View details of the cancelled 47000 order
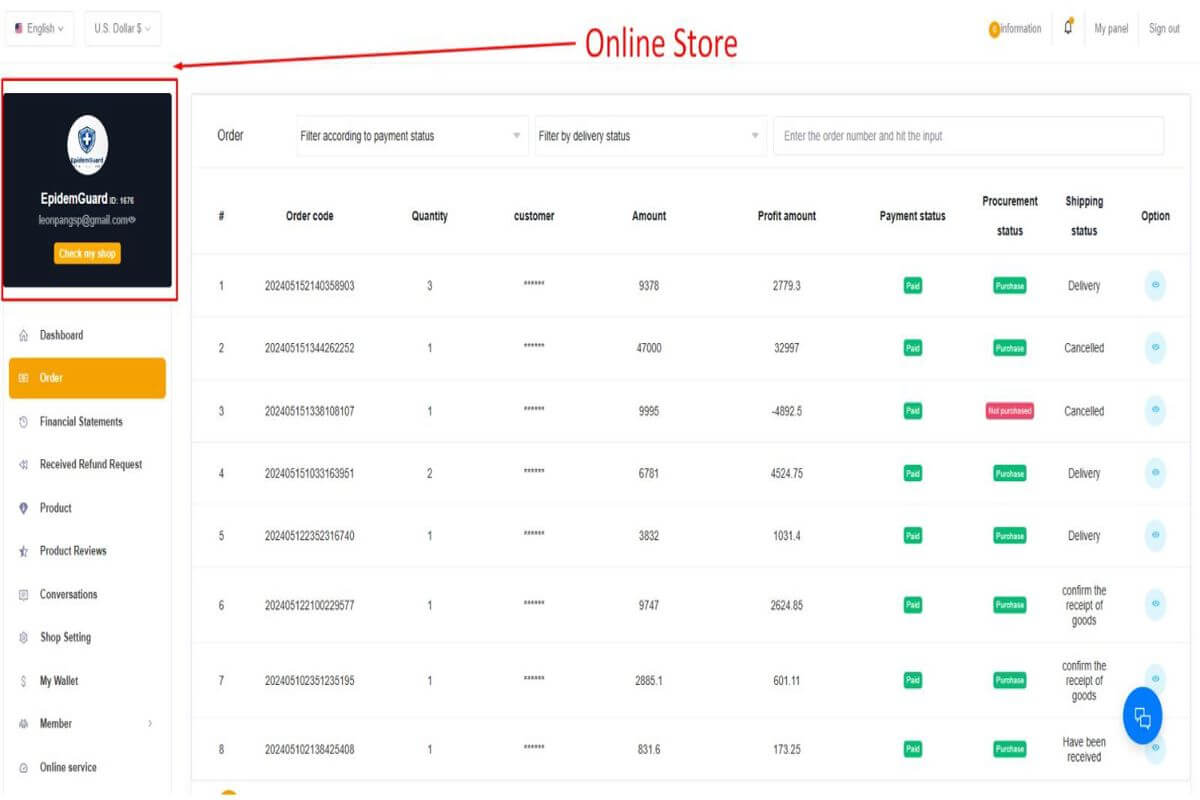1200x800 pixels. click(1155, 348)
